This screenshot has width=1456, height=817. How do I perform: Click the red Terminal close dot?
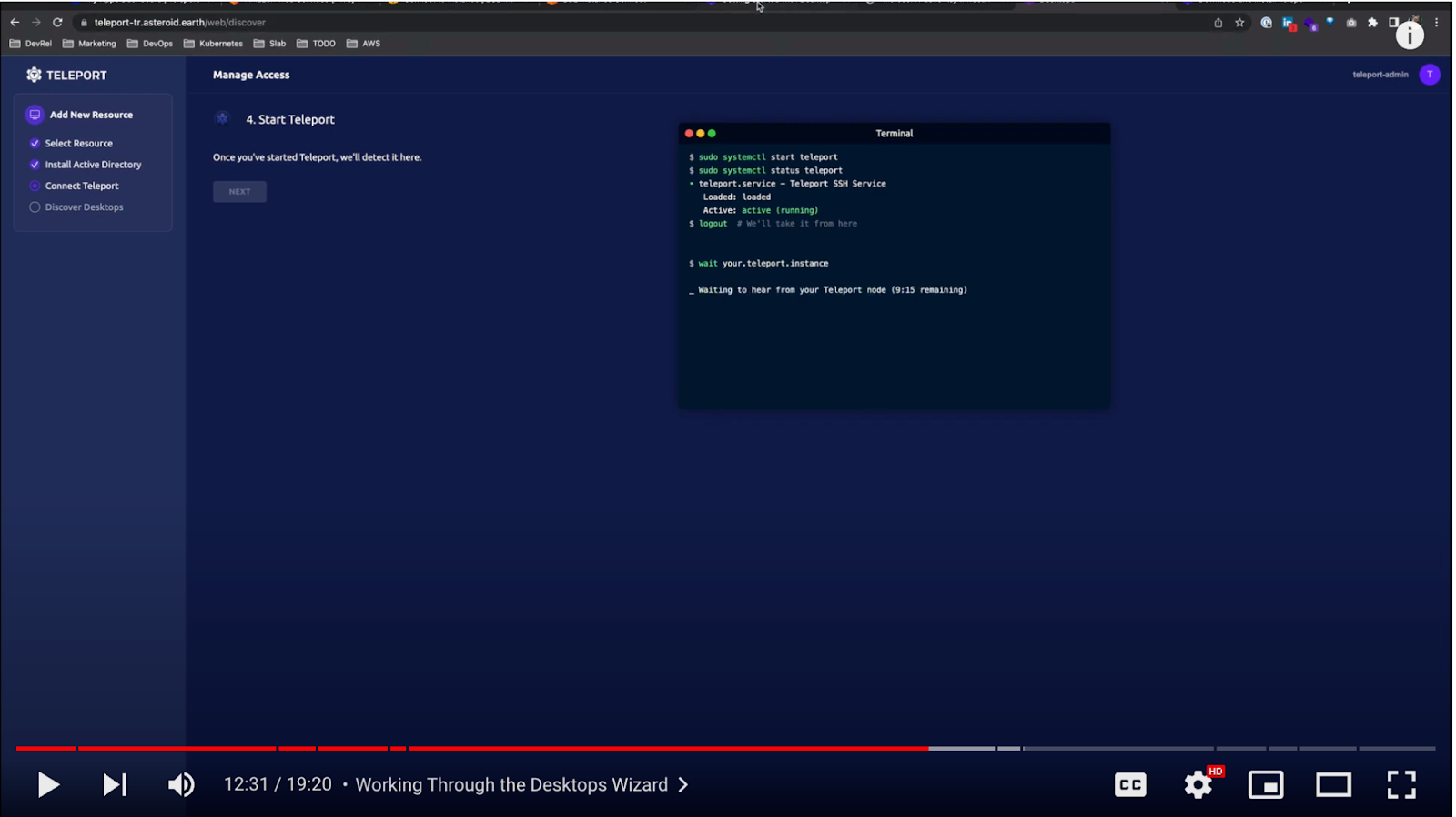click(689, 134)
